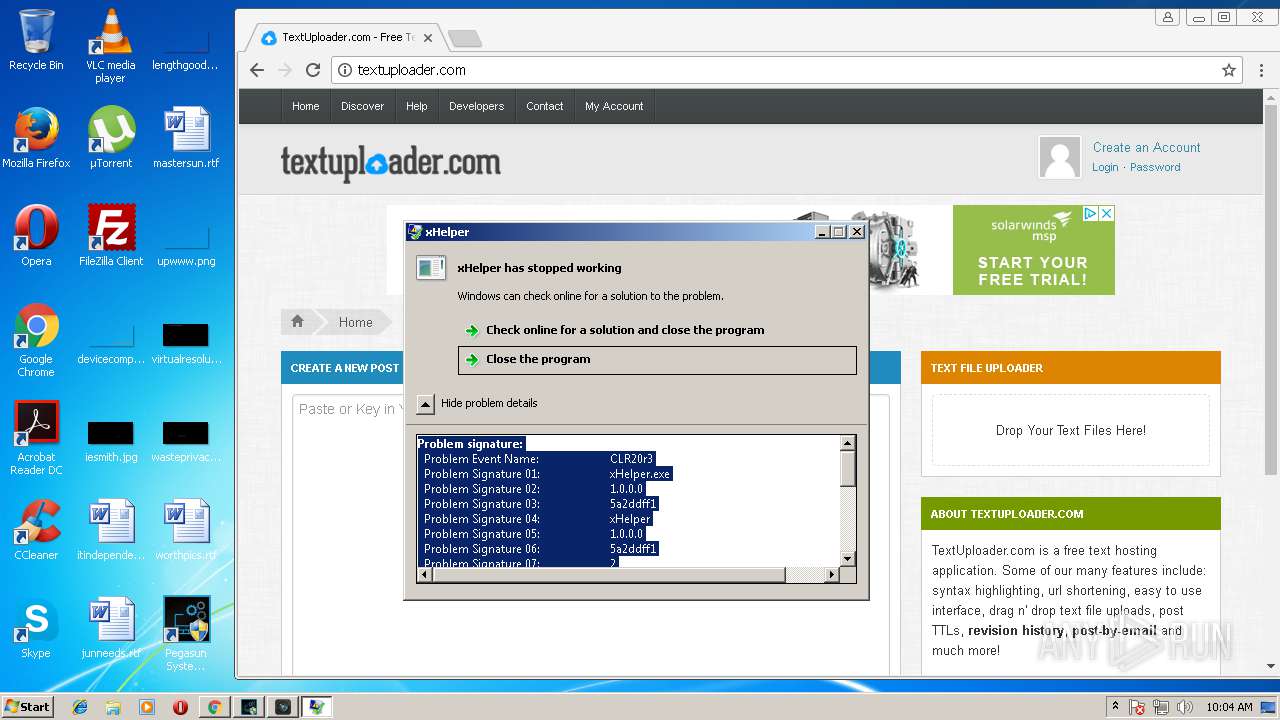Close the TextUploader.com tab
The image size is (1280, 720).
click(x=428, y=38)
